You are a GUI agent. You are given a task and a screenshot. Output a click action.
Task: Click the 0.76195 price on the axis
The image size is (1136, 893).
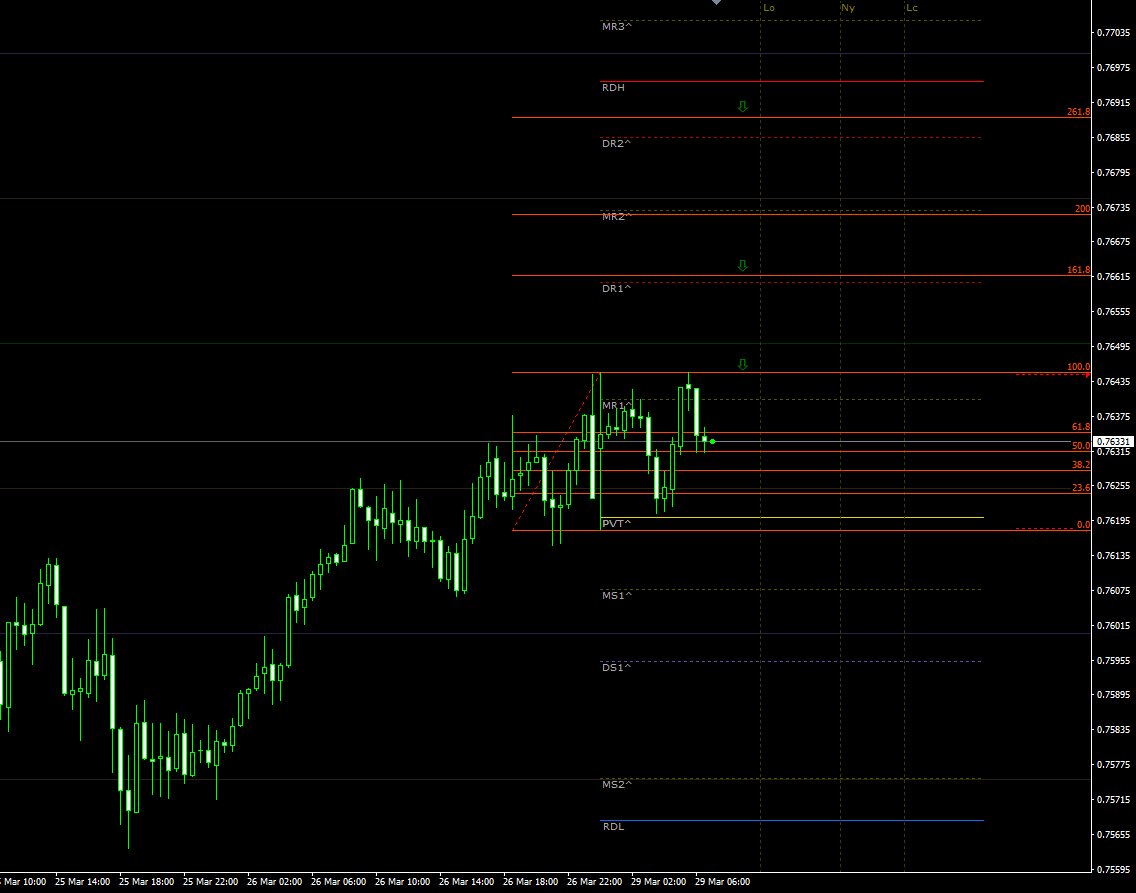point(1113,521)
